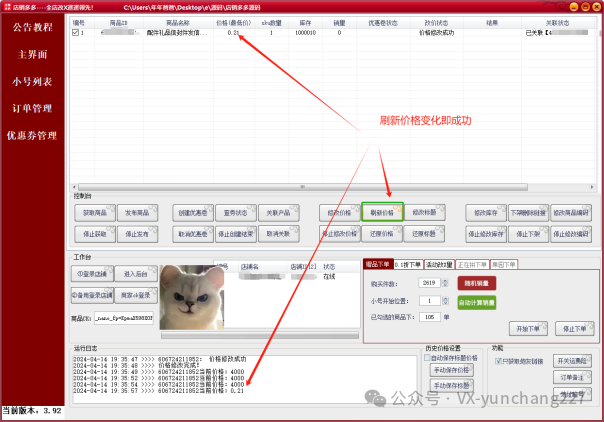Switch to the 添动效t量 tab
The width and height of the screenshot is (604, 422).
tap(440, 265)
